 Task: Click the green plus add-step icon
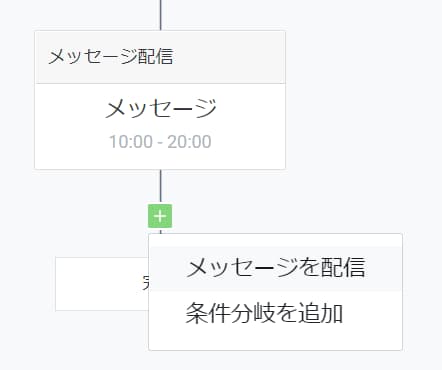pos(160,216)
